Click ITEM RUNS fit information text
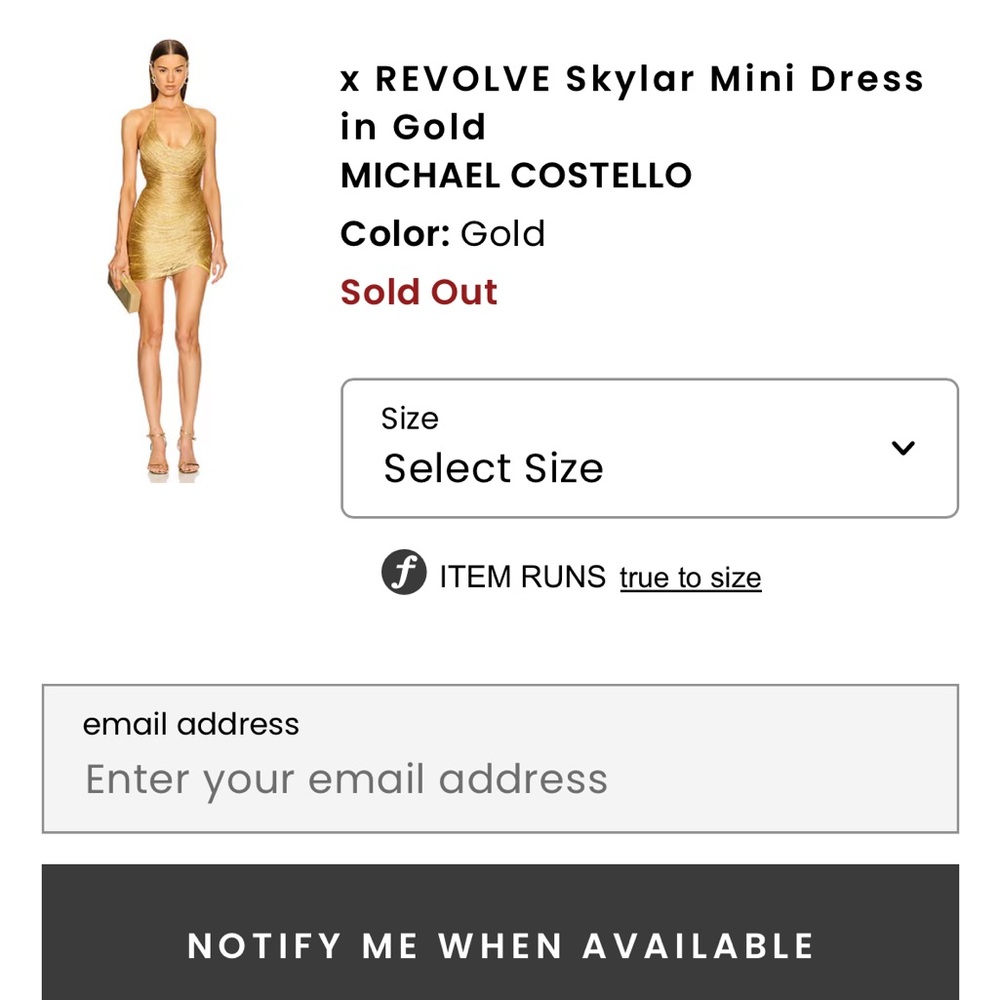 click(x=523, y=575)
